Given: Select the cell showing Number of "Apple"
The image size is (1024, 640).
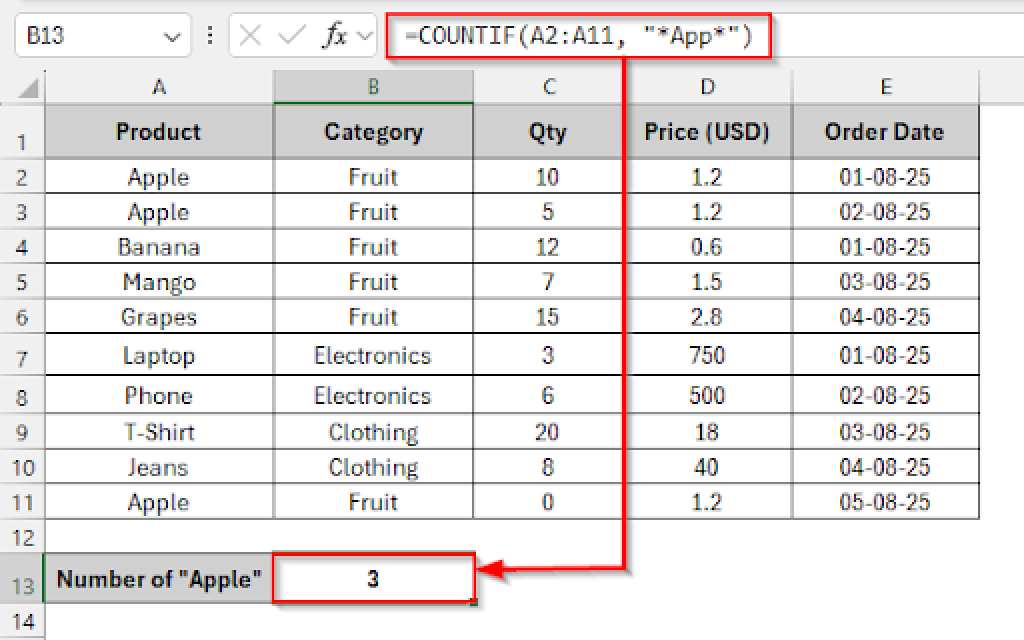Looking at the screenshot, I should click(x=159, y=578).
